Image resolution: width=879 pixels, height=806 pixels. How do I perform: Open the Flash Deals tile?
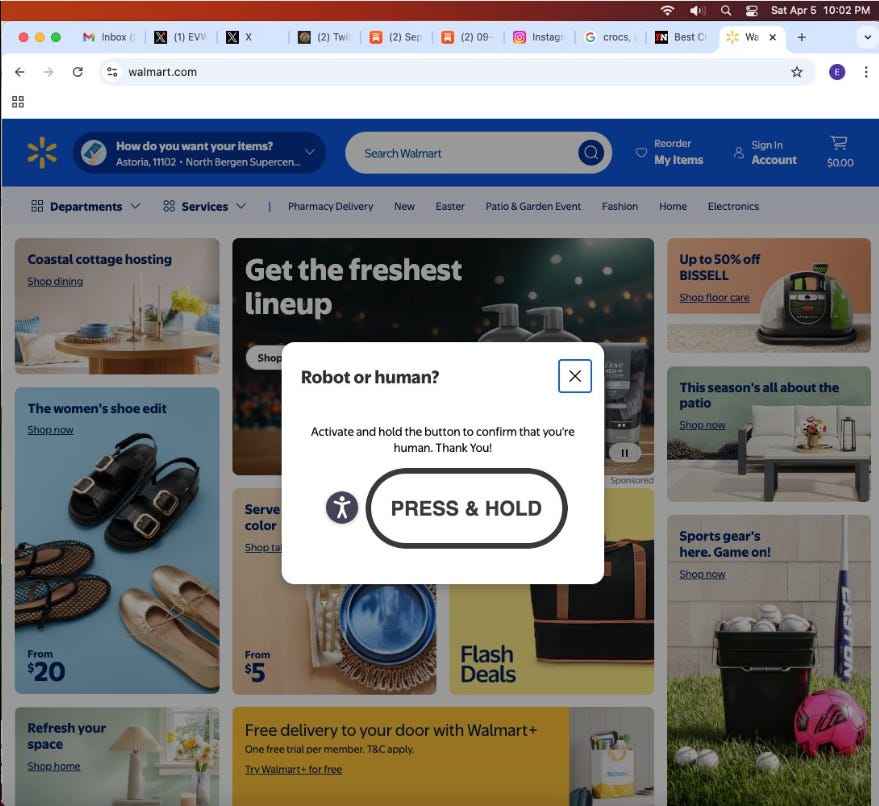552,639
